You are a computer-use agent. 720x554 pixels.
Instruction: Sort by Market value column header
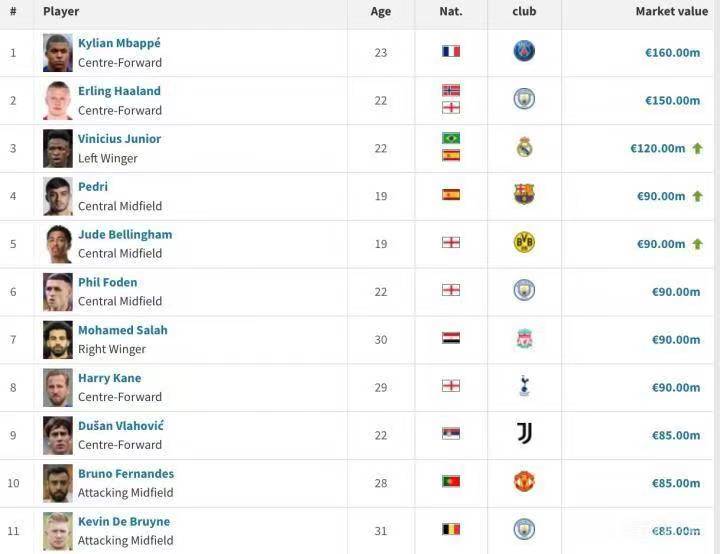(x=671, y=12)
